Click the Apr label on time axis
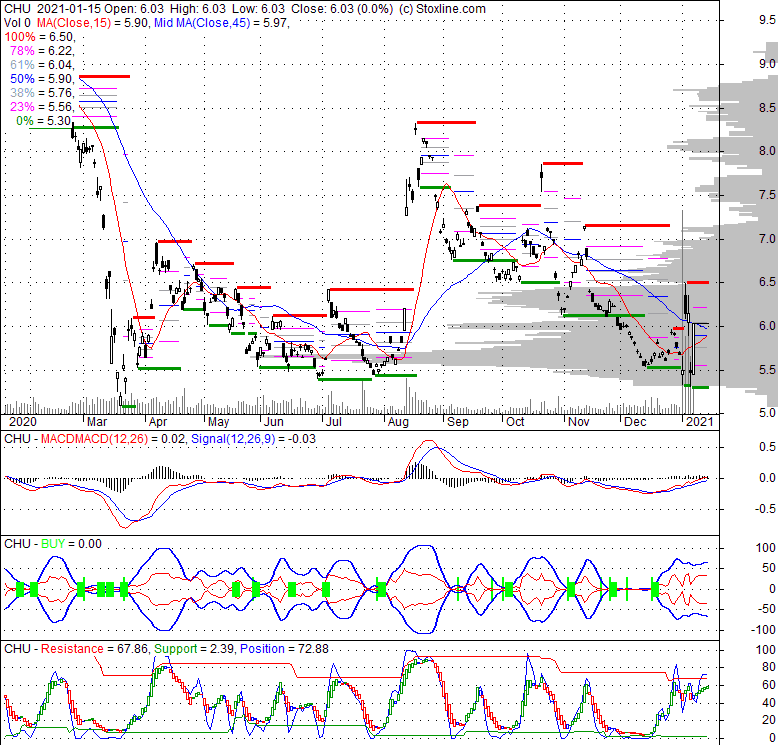 (x=158, y=422)
